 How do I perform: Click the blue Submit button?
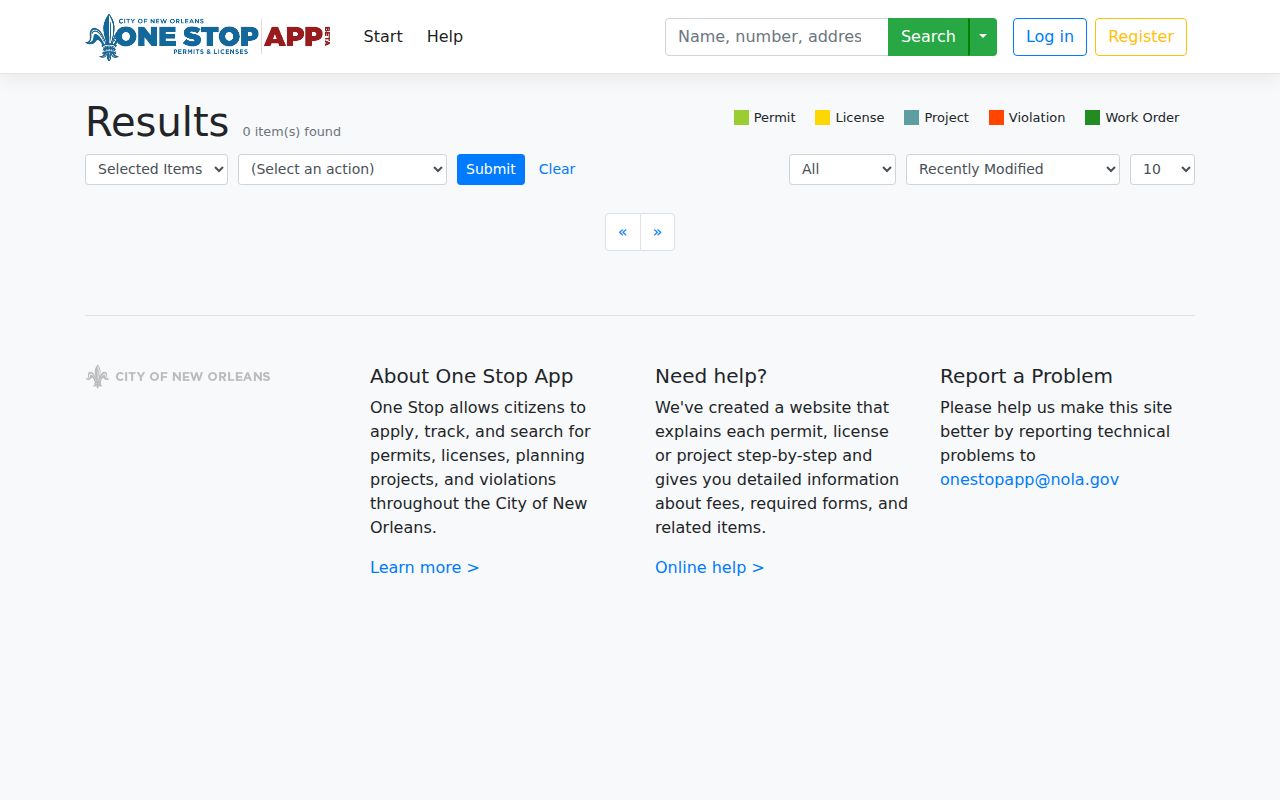[x=491, y=169]
